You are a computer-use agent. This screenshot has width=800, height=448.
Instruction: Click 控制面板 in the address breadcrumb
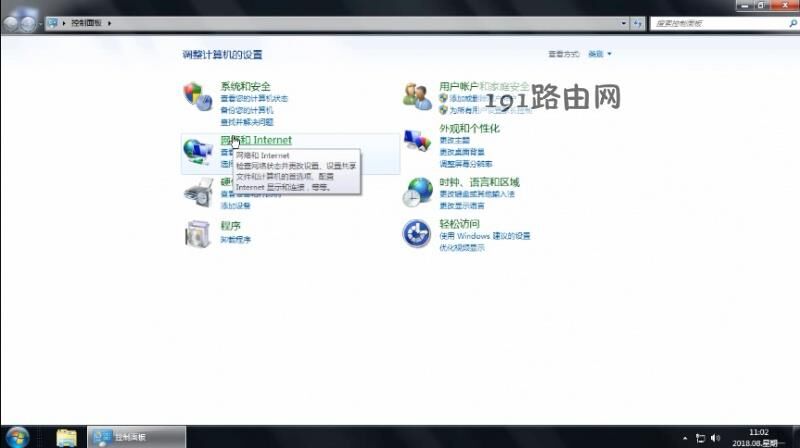[x=86, y=23]
